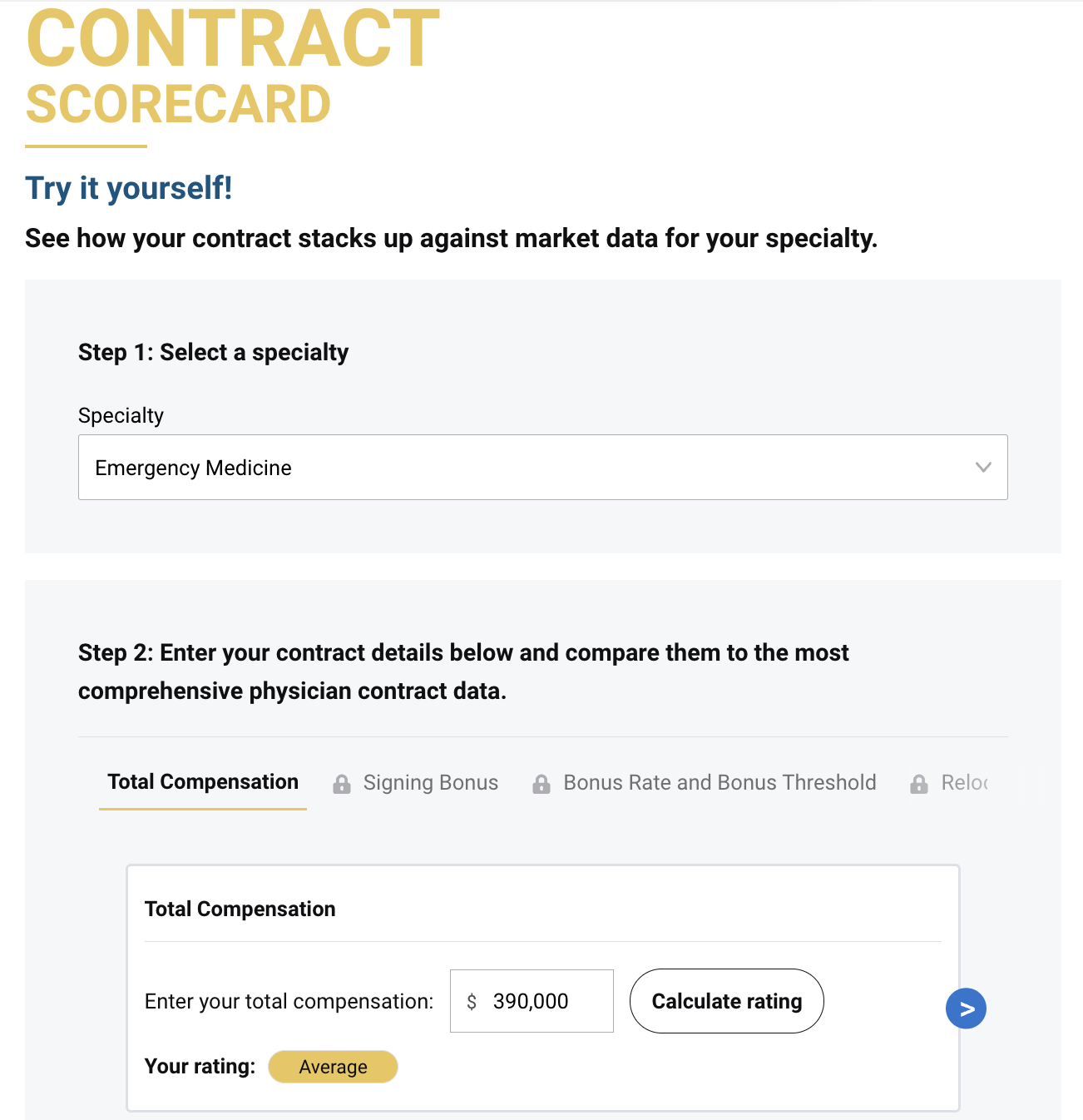Image resolution: width=1083 pixels, height=1120 pixels.
Task: Click the Total Compensation card heading
Action: [x=240, y=909]
